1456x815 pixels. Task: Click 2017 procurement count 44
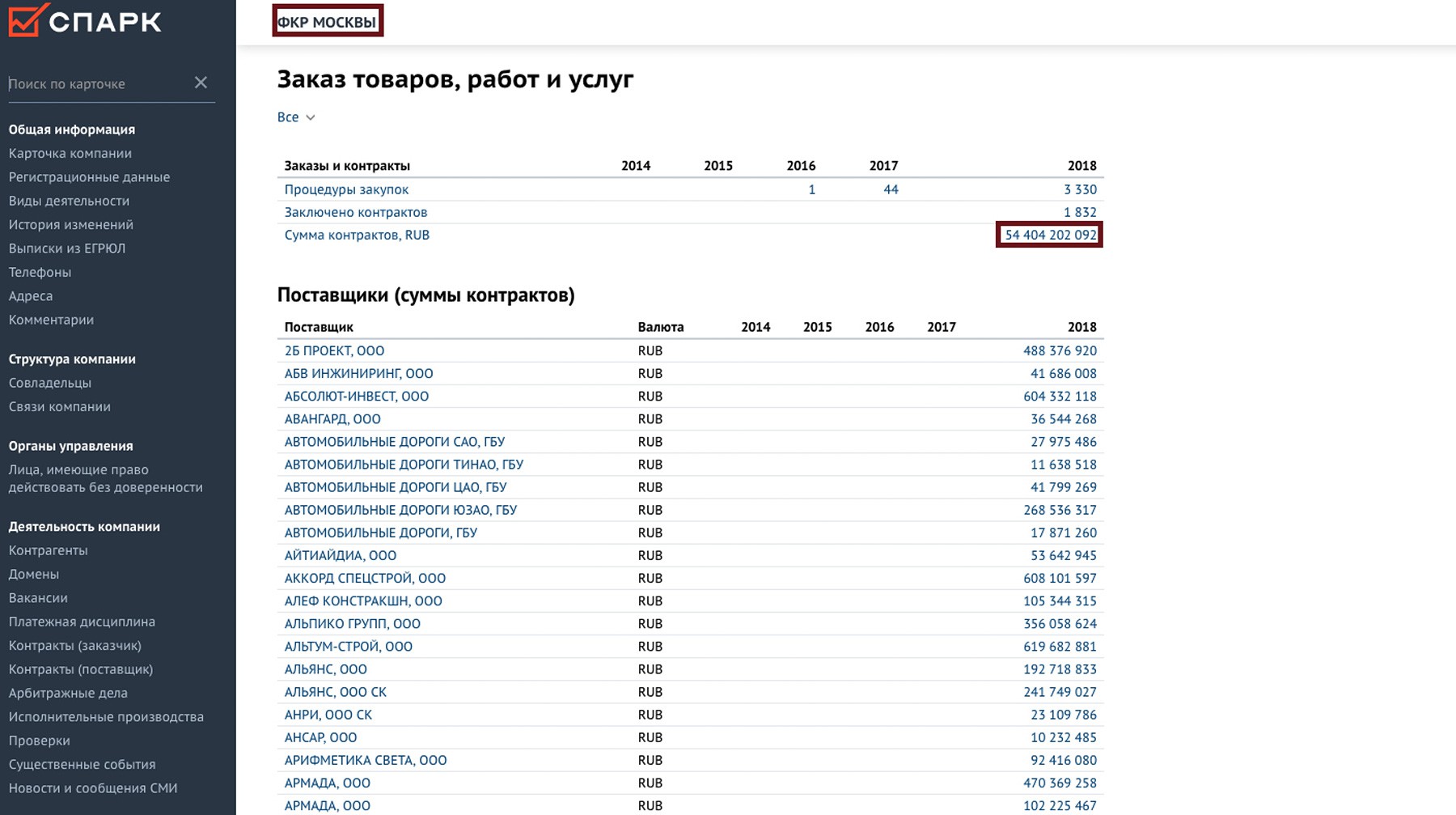coord(891,189)
